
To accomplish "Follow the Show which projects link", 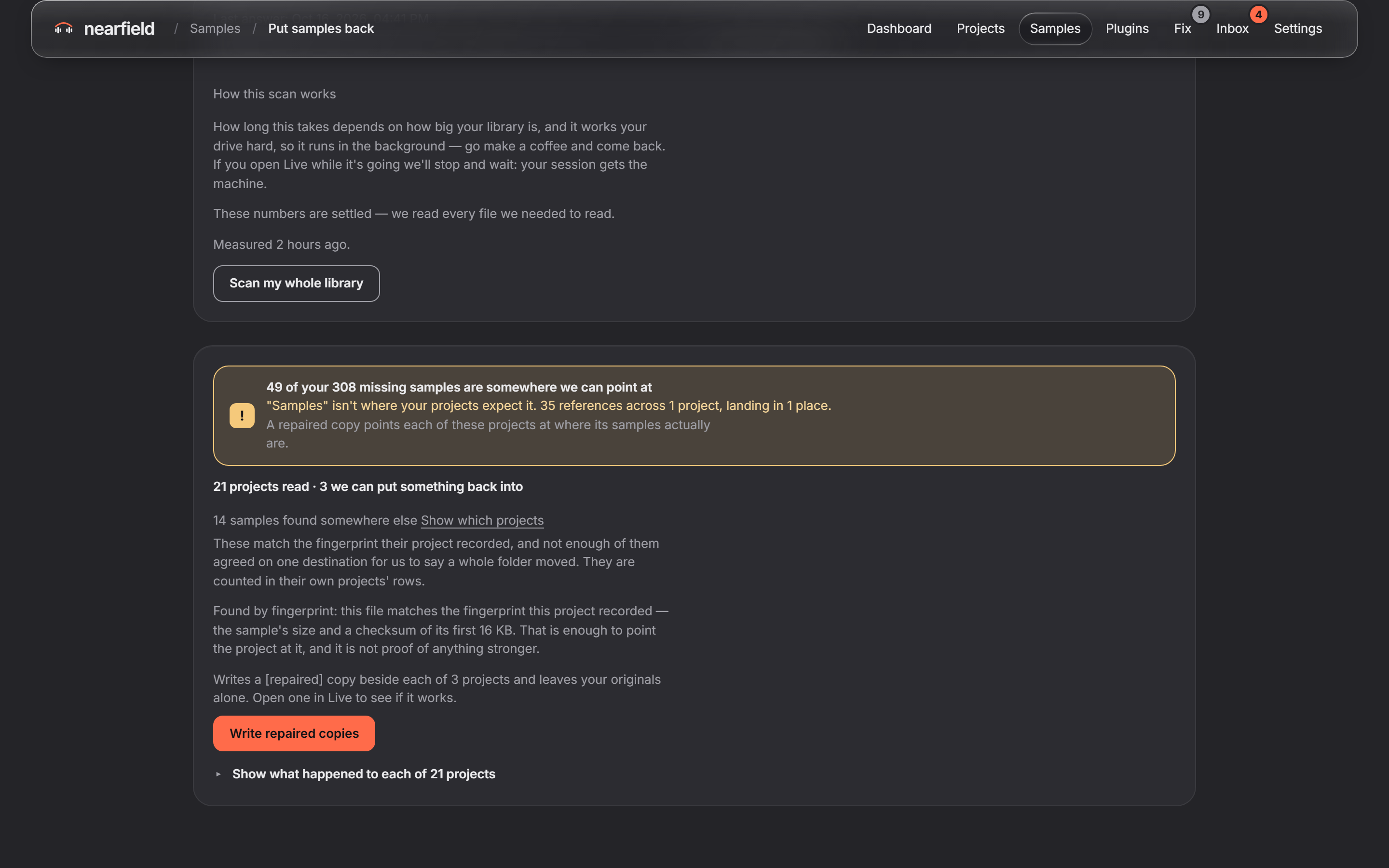I will pyautogui.click(x=482, y=520).
